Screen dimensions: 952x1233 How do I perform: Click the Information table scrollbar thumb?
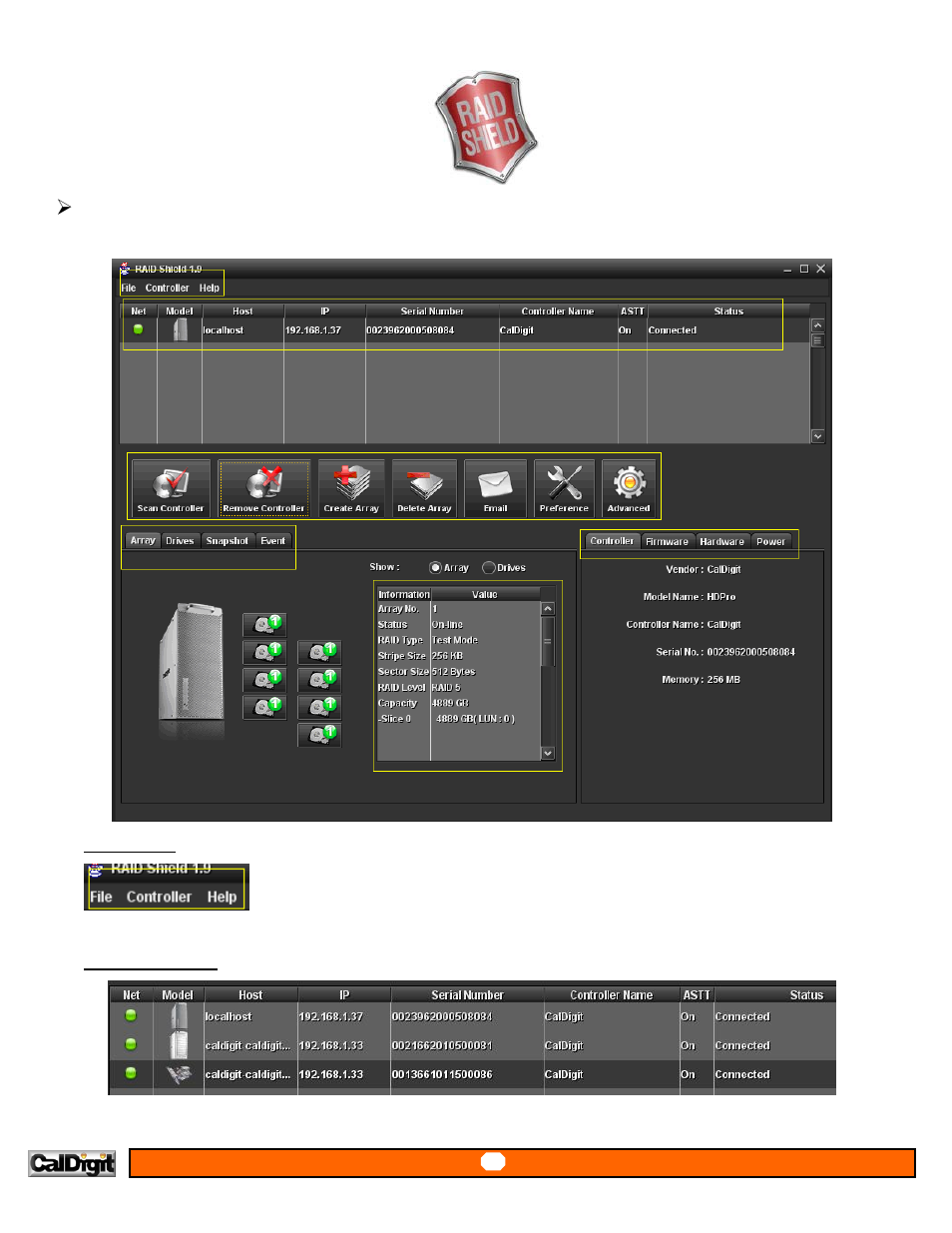[x=547, y=641]
